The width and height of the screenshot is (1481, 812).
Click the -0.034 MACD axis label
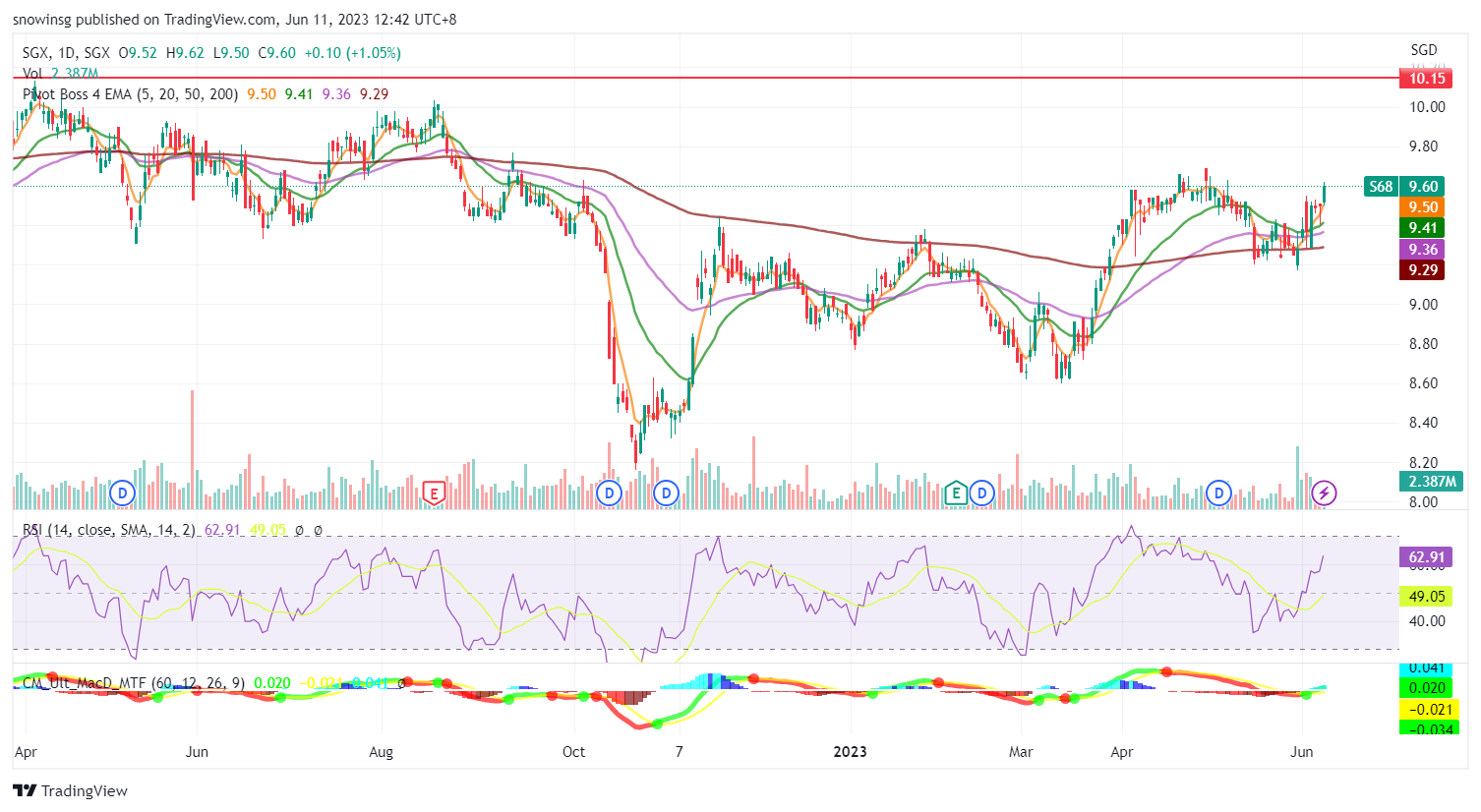point(1427,728)
